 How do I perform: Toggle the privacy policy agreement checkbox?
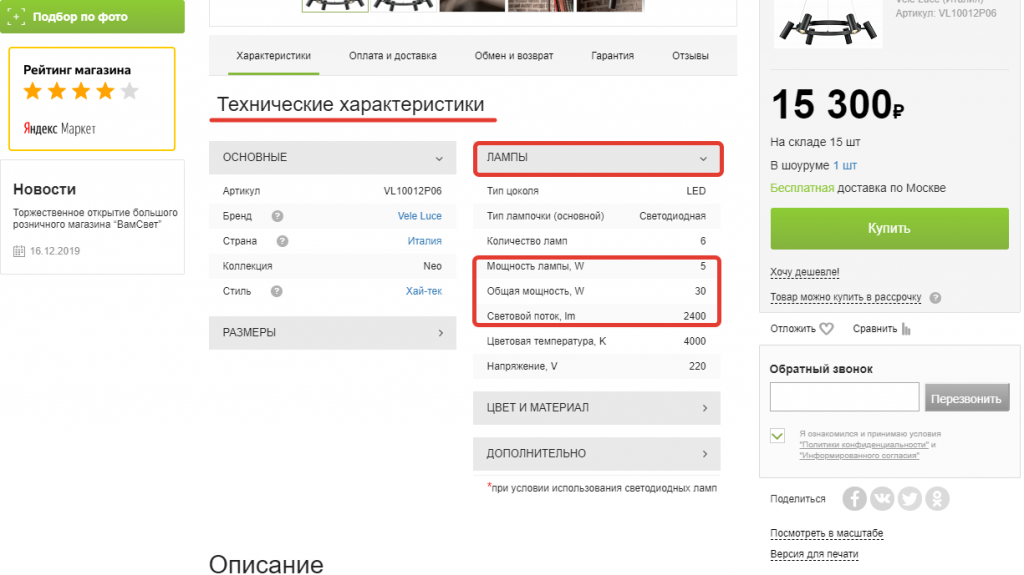[x=778, y=435]
